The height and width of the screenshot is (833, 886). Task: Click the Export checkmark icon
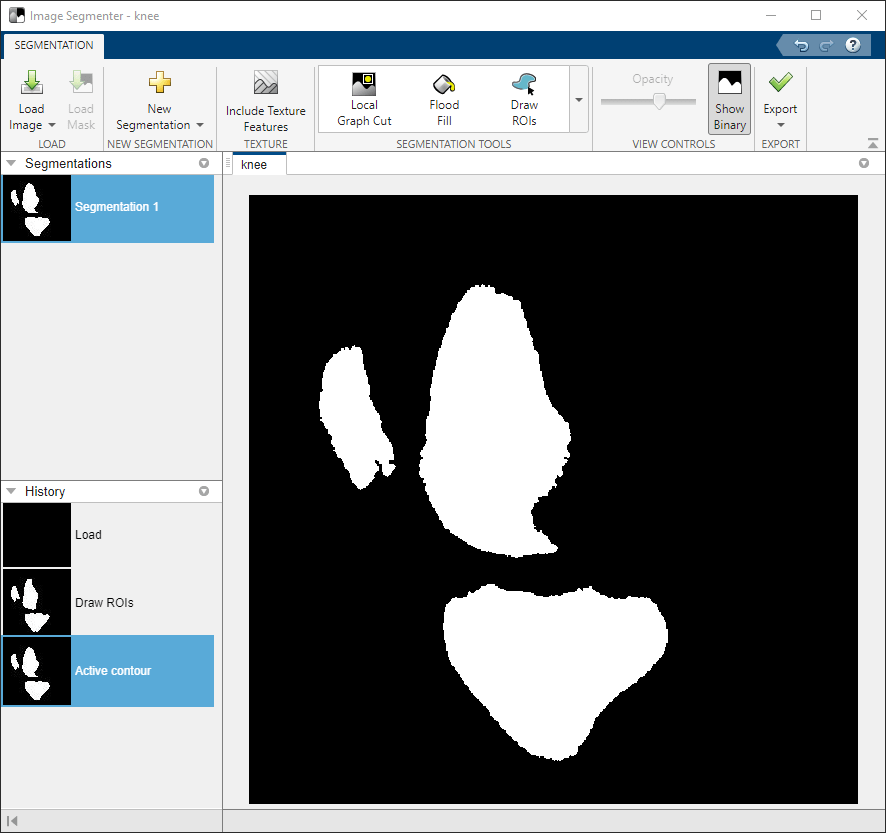pos(780,84)
